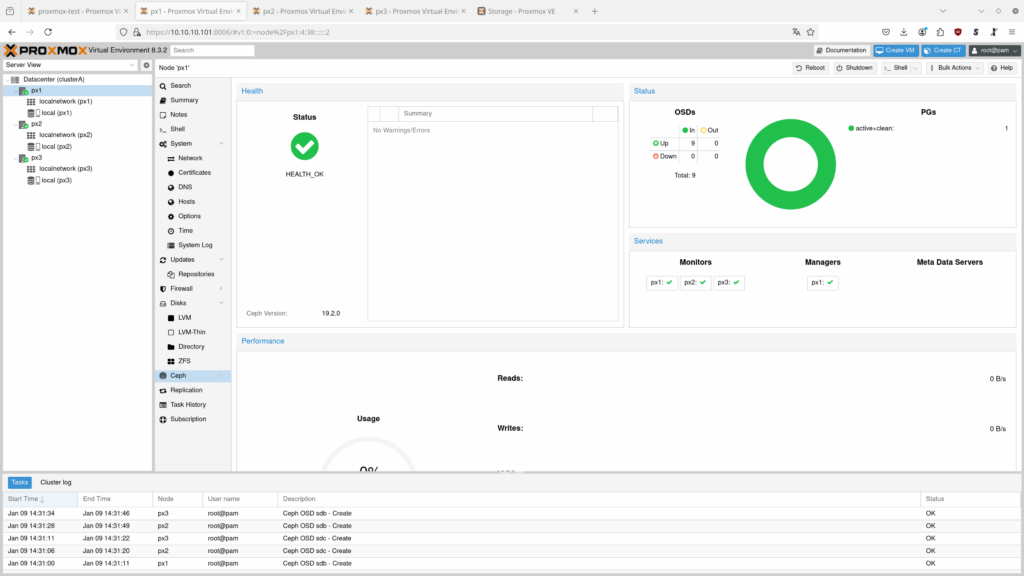Click the px1 manager service entry
The height and width of the screenshot is (576, 1024).
(822, 283)
